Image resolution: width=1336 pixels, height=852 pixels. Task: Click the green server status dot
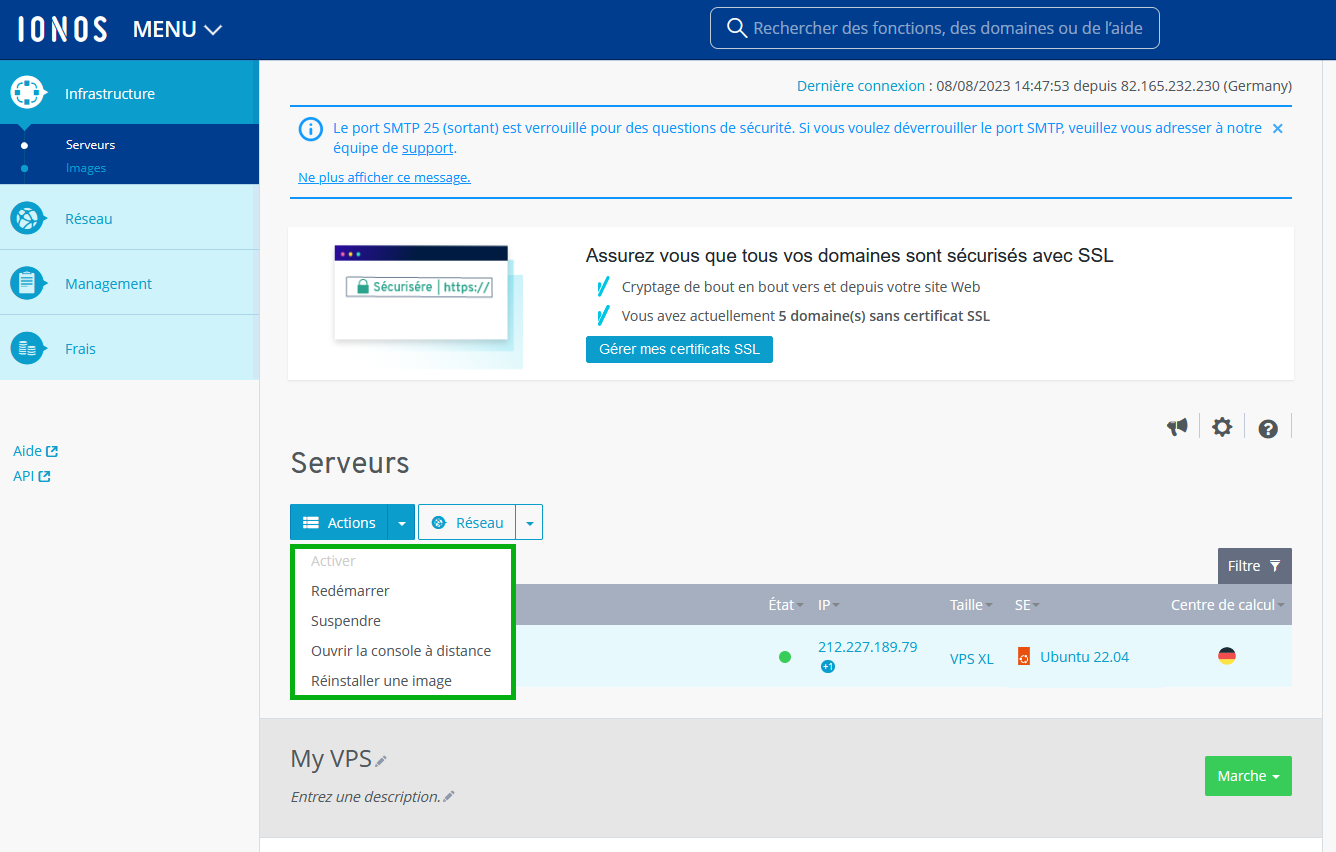[x=785, y=657]
